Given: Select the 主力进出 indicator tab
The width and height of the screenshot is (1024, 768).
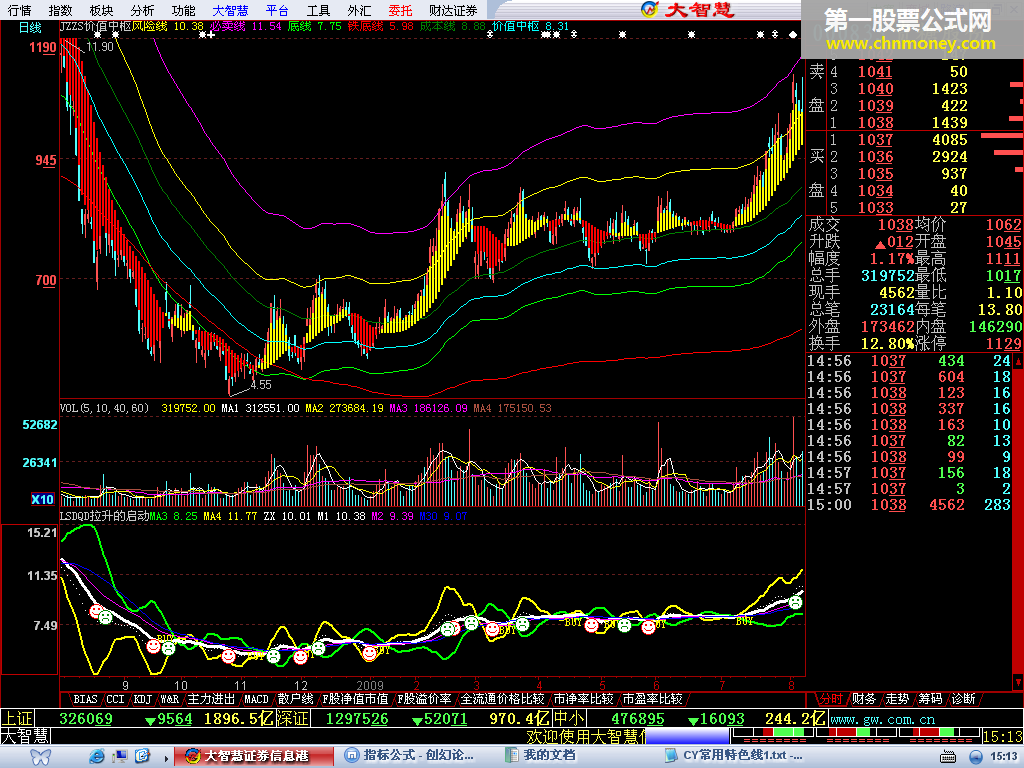Looking at the screenshot, I should tap(211, 699).
